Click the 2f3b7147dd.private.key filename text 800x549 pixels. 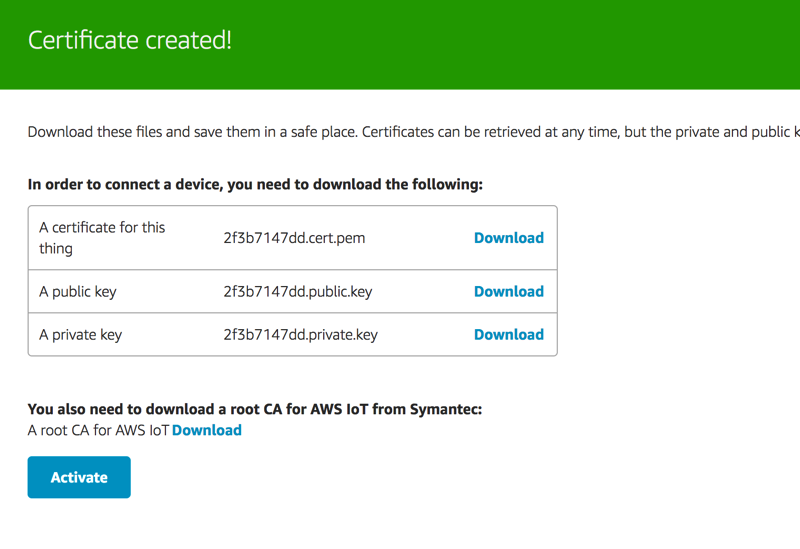[x=300, y=335]
